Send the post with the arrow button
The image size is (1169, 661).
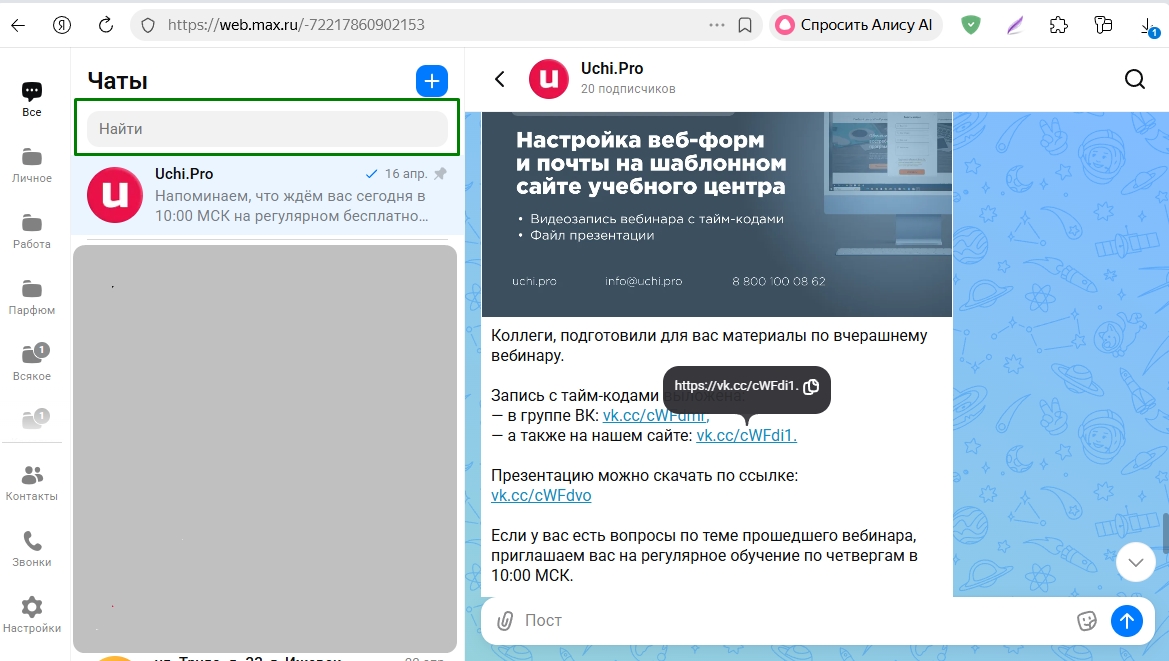1127,620
